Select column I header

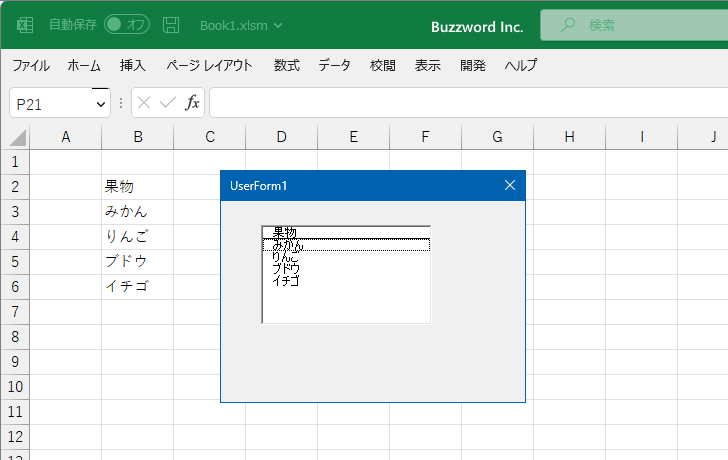click(x=641, y=137)
